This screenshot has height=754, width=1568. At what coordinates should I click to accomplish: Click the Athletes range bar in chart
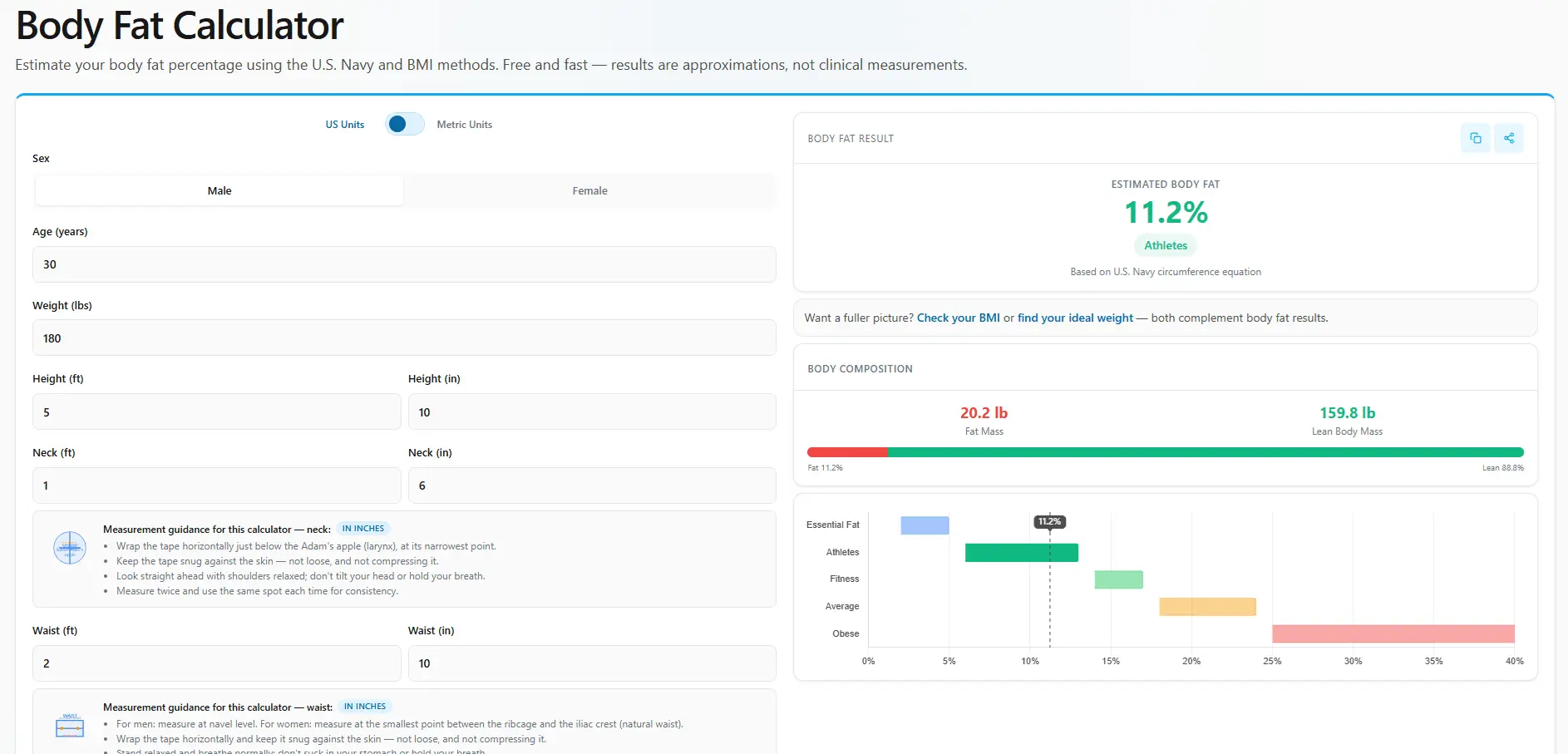click(x=1022, y=552)
